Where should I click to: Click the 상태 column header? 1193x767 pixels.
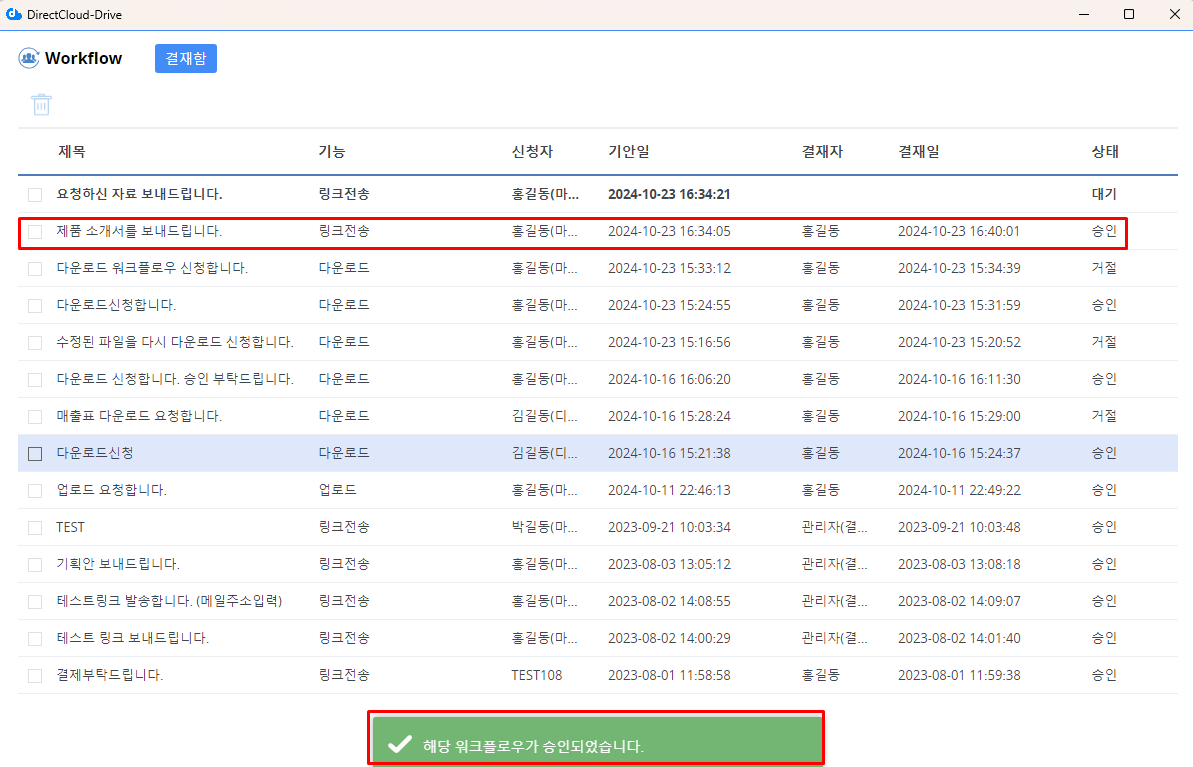click(x=1105, y=152)
